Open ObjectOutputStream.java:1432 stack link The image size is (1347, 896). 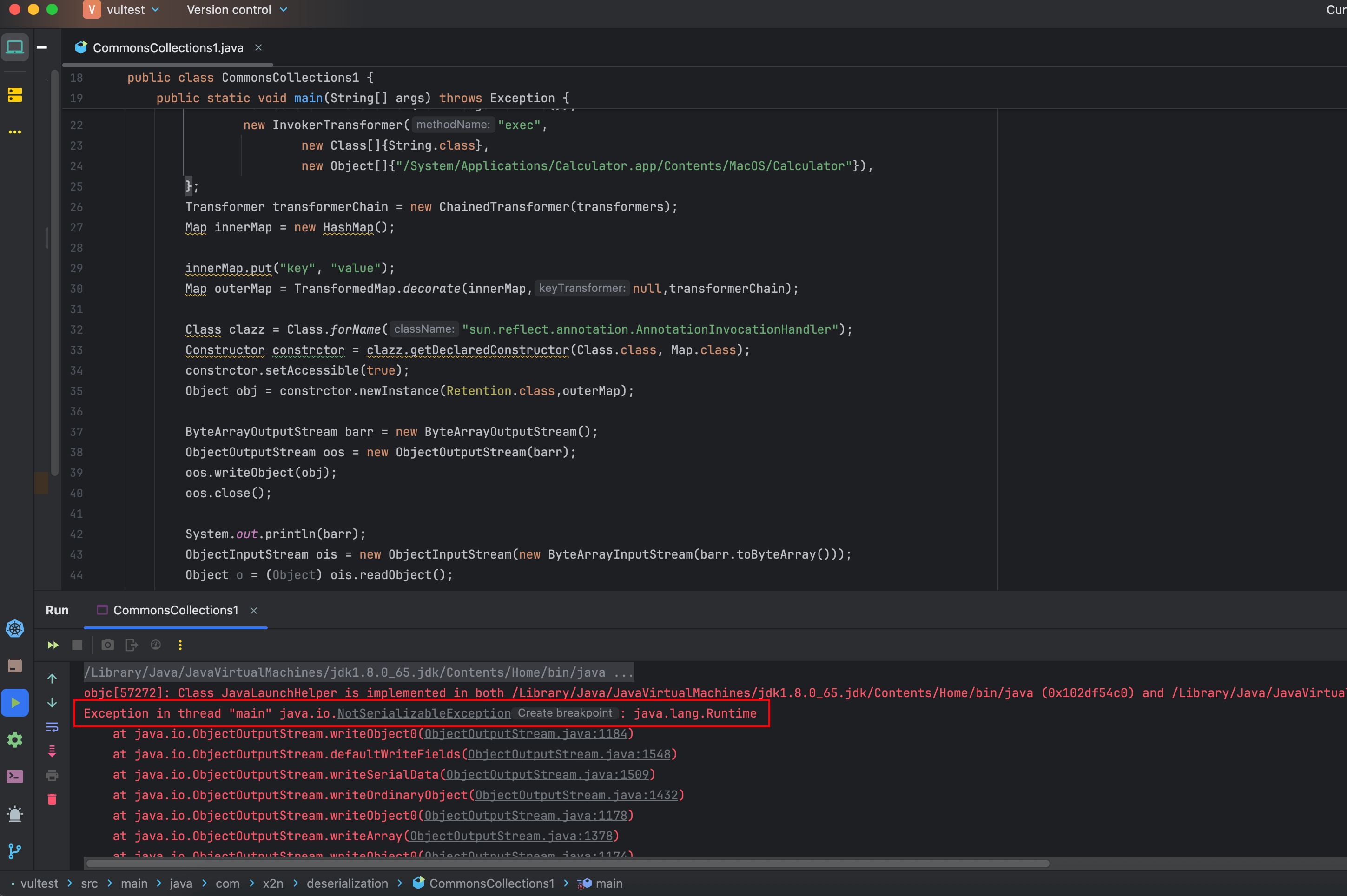tap(577, 796)
